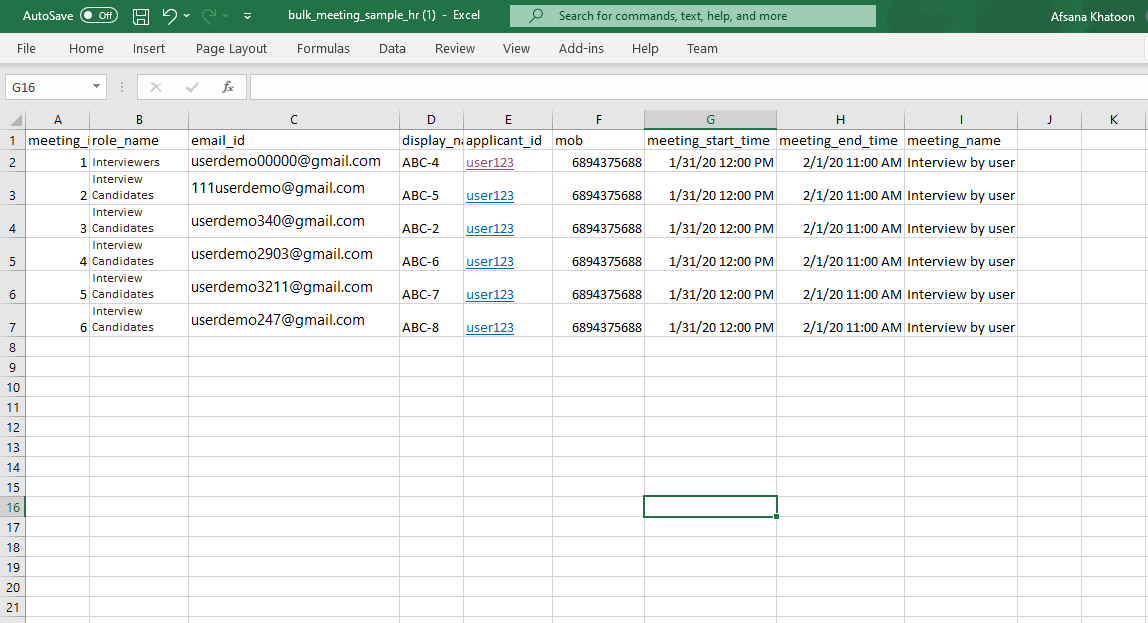The image size is (1148, 623).
Task: Click the Insert Function fx icon
Action: tap(228, 87)
